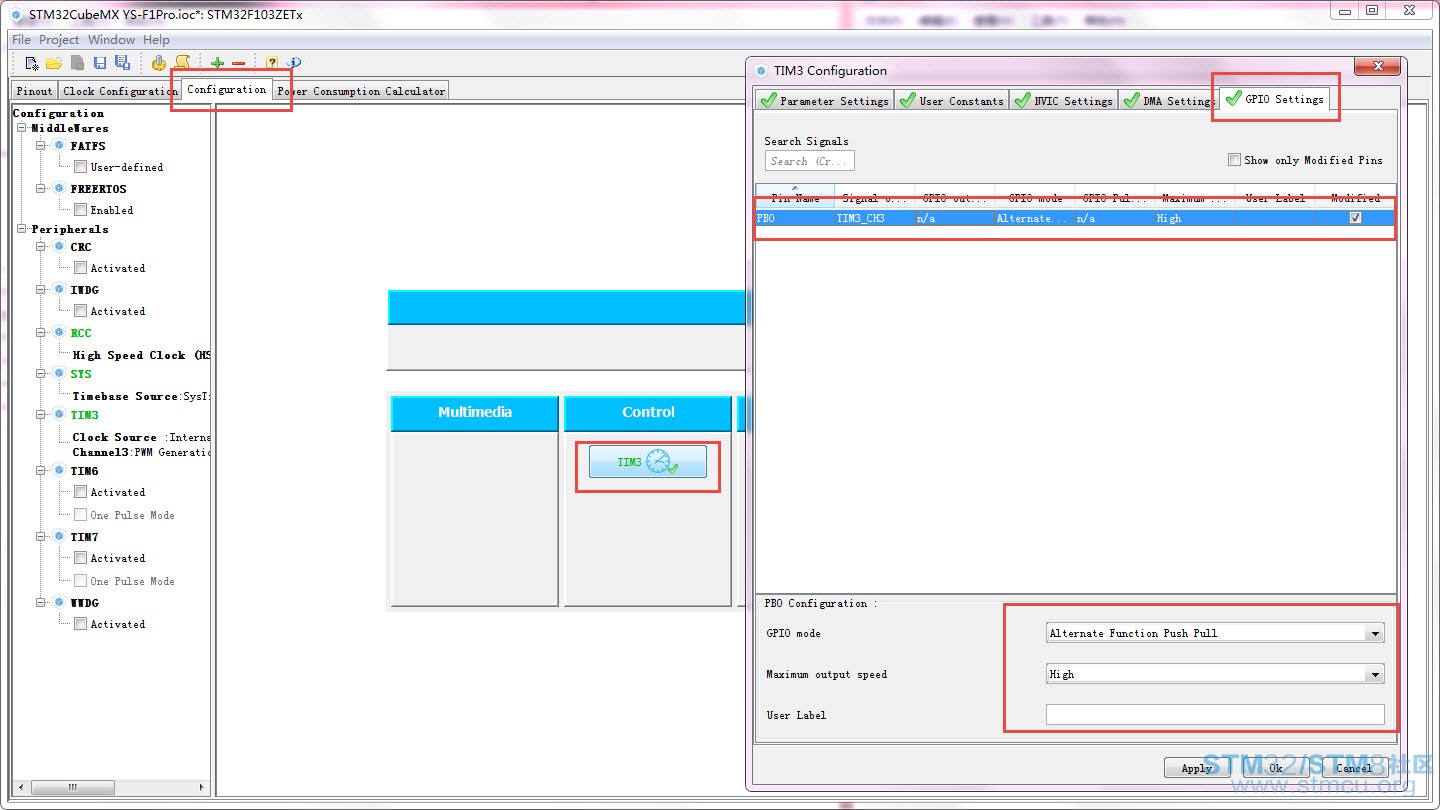Image resolution: width=1440 pixels, height=810 pixels.
Task: Toggle Show only Modified Pins checkbox
Action: [1235, 160]
